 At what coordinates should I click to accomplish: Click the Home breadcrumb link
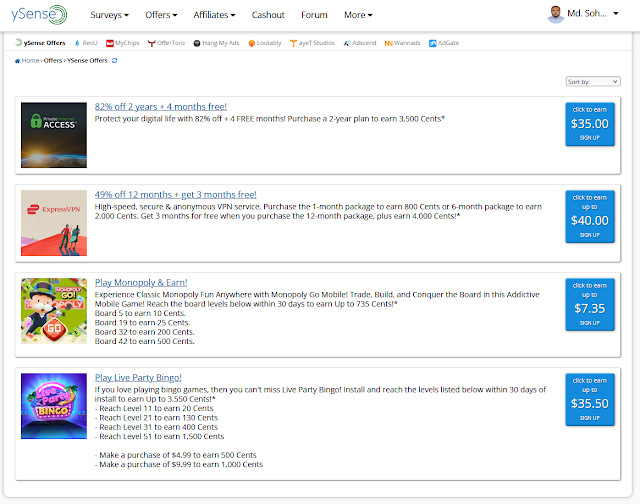coord(30,60)
